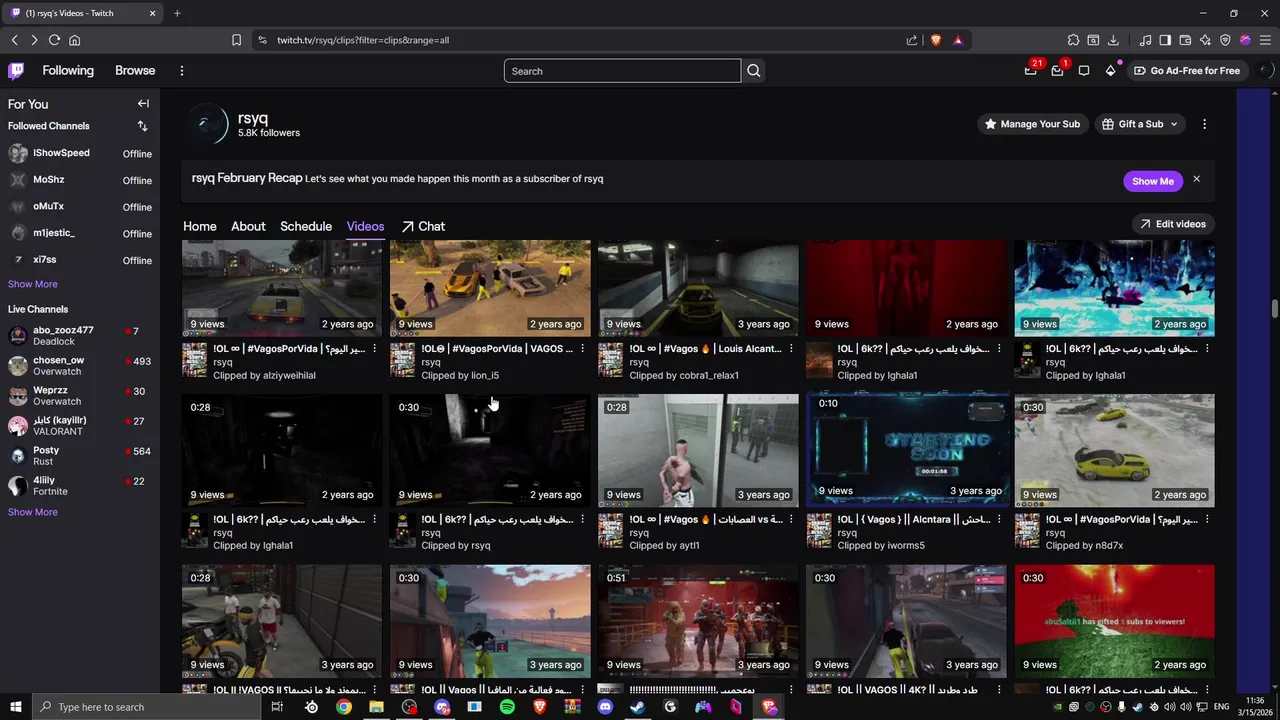Collapse the For You sidebar
This screenshot has height=720, width=1280.
click(x=143, y=104)
